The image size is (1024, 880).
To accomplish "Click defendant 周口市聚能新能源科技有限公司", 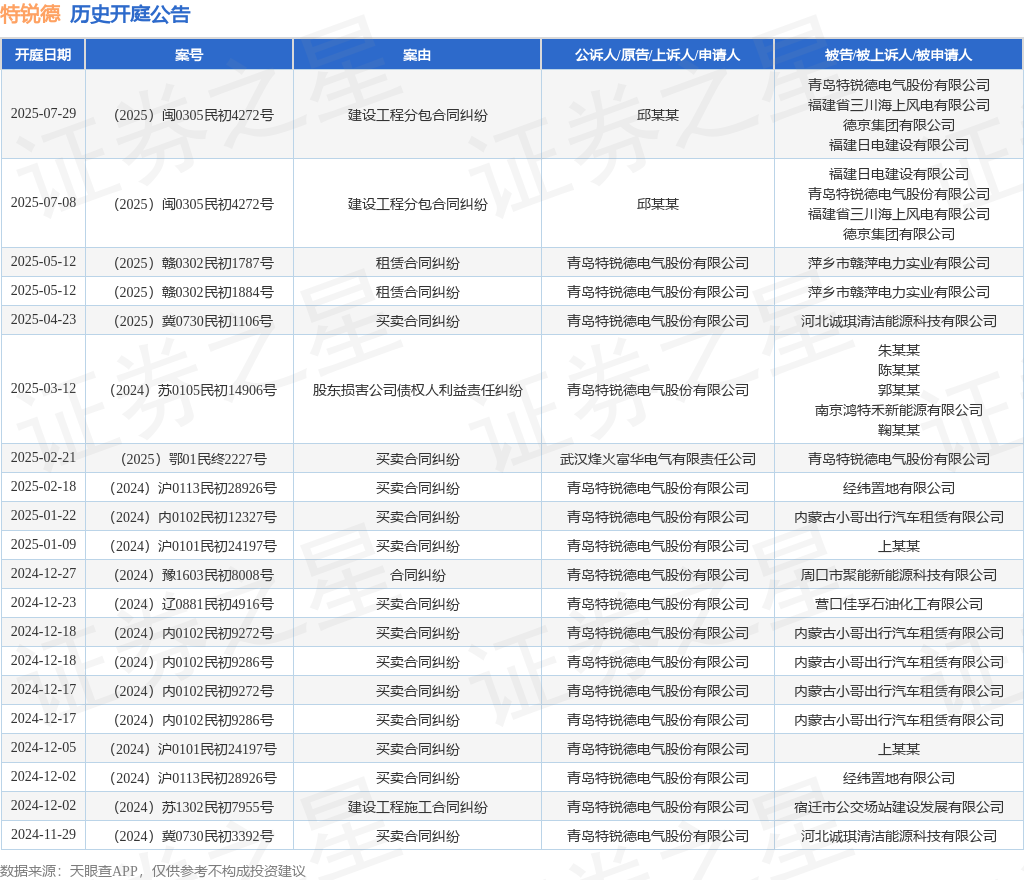I will [899, 575].
